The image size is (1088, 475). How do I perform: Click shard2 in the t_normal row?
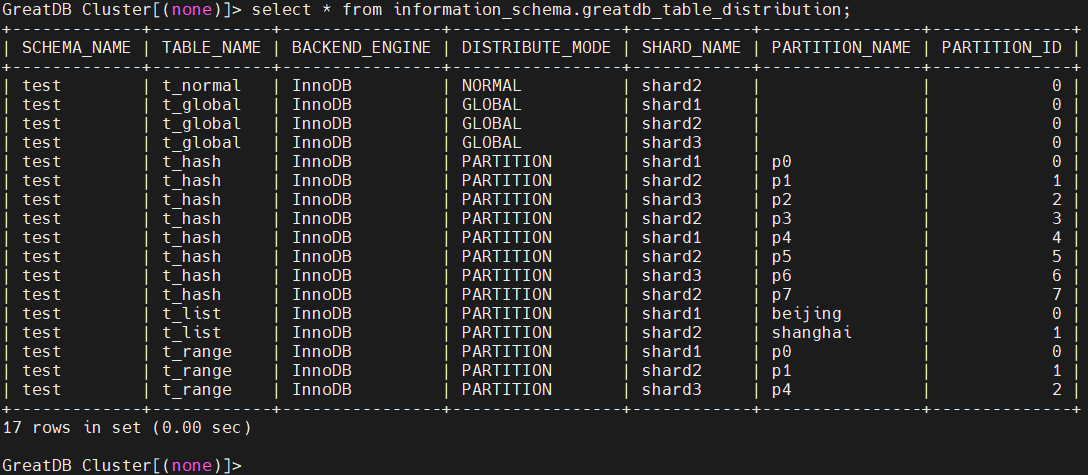coord(672,86)
